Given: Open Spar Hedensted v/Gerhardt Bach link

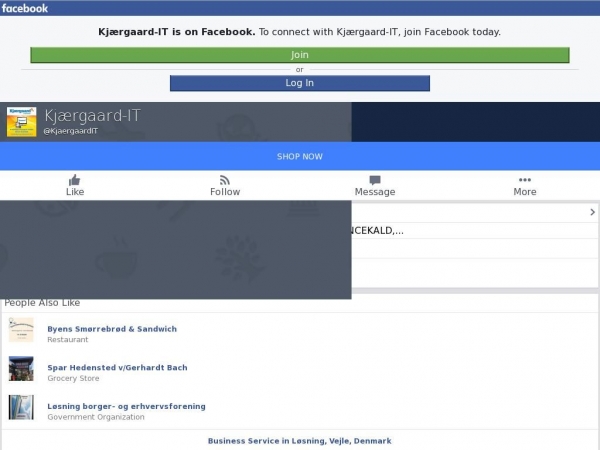Looking at the screenshot, I should pyautogui.click(x=117, y=367).
